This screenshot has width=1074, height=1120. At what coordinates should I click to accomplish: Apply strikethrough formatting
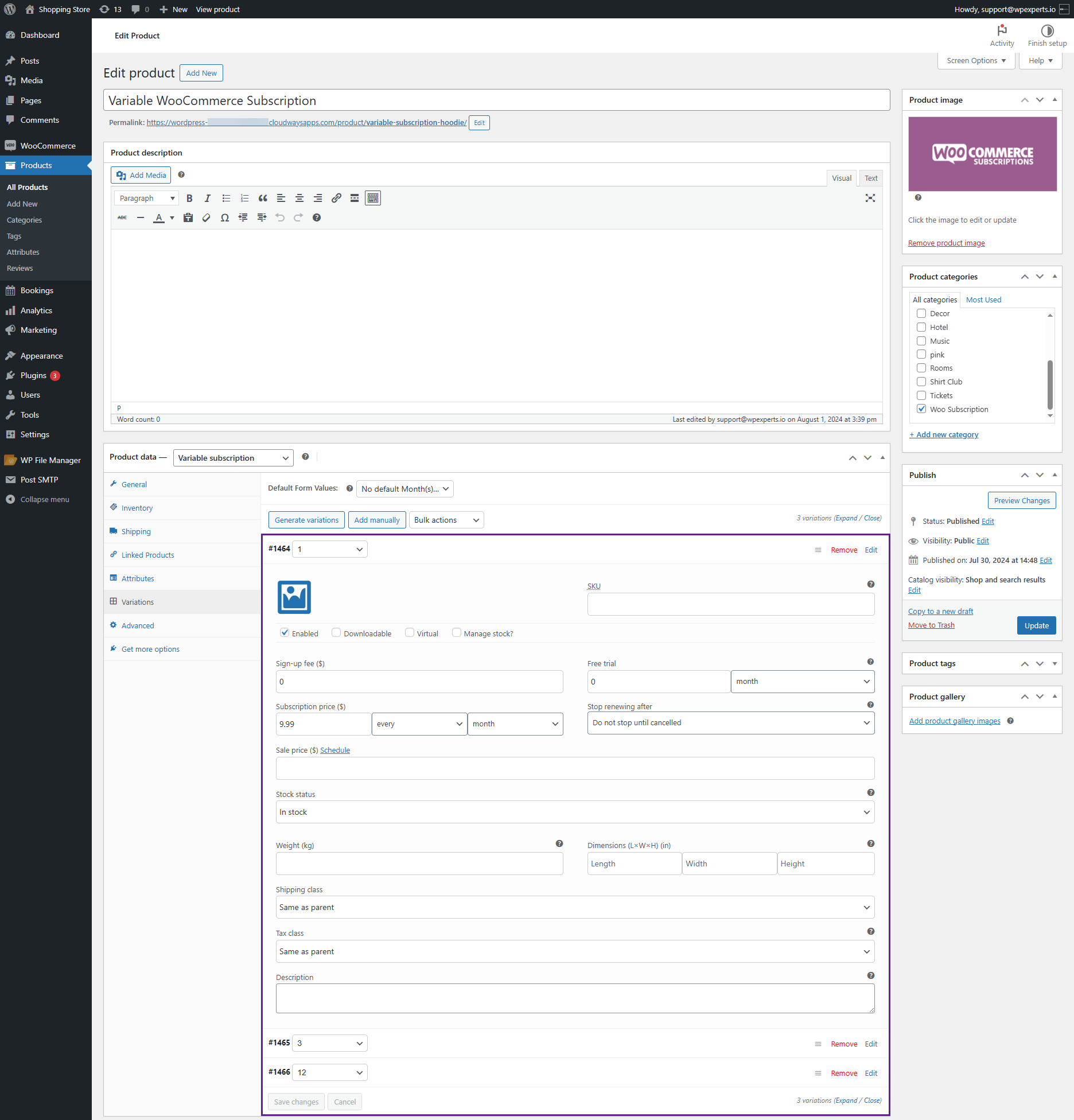[x=122, y=217]
